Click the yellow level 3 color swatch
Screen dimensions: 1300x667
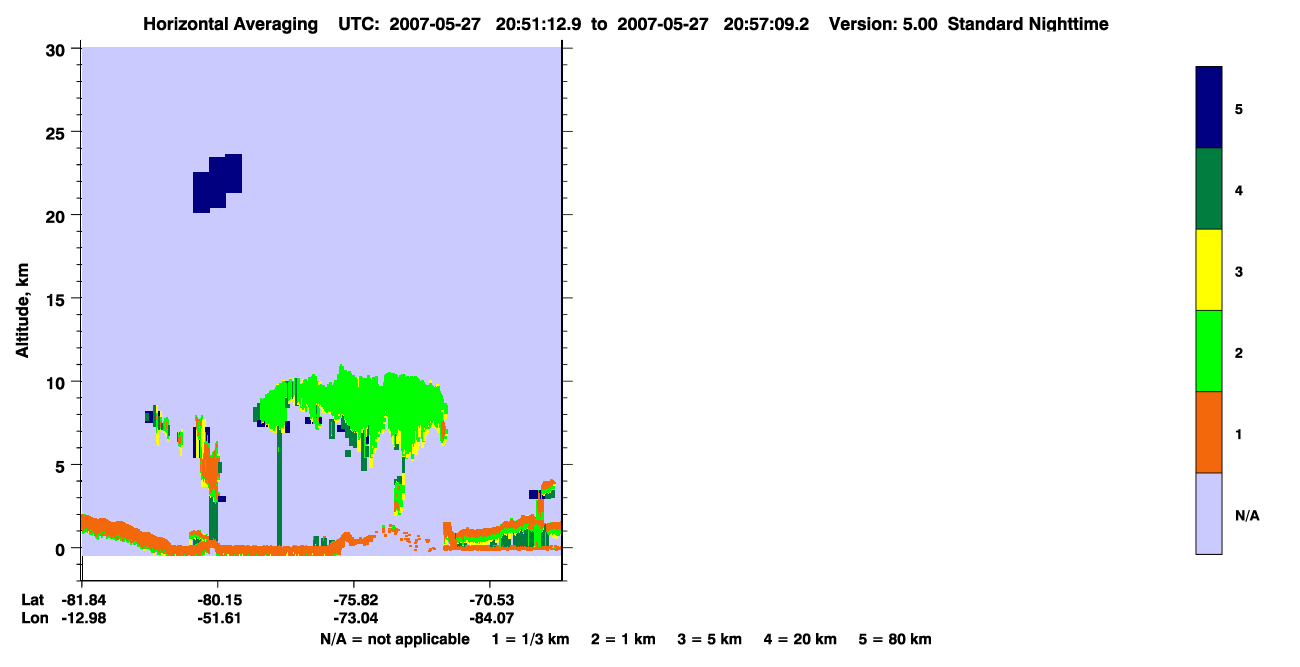click(x=1209, y=270)
